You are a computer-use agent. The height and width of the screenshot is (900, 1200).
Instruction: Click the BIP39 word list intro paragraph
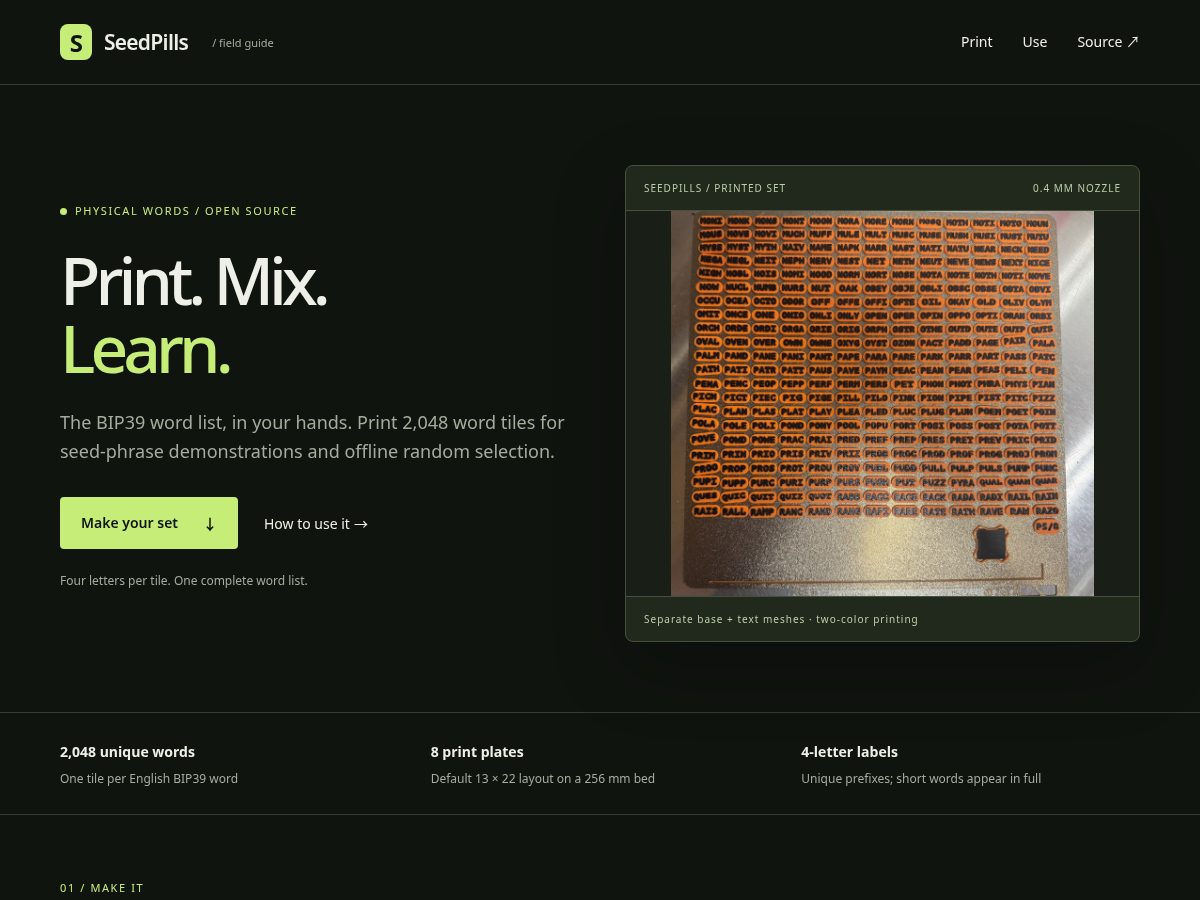[312, 437]
